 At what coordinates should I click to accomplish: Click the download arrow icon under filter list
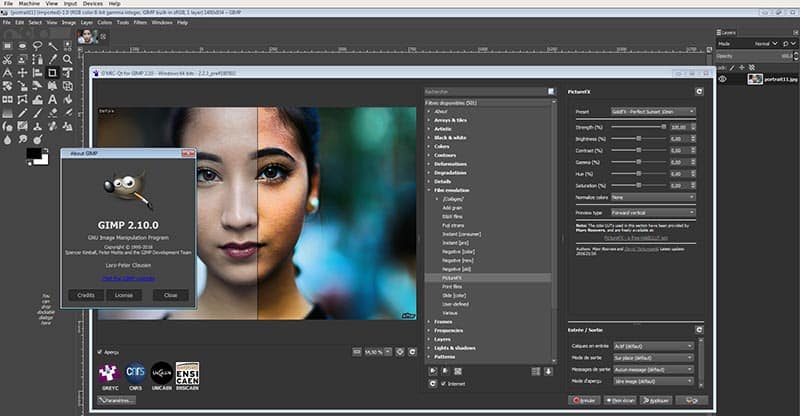pyautogui.click(x=548, y=372)
